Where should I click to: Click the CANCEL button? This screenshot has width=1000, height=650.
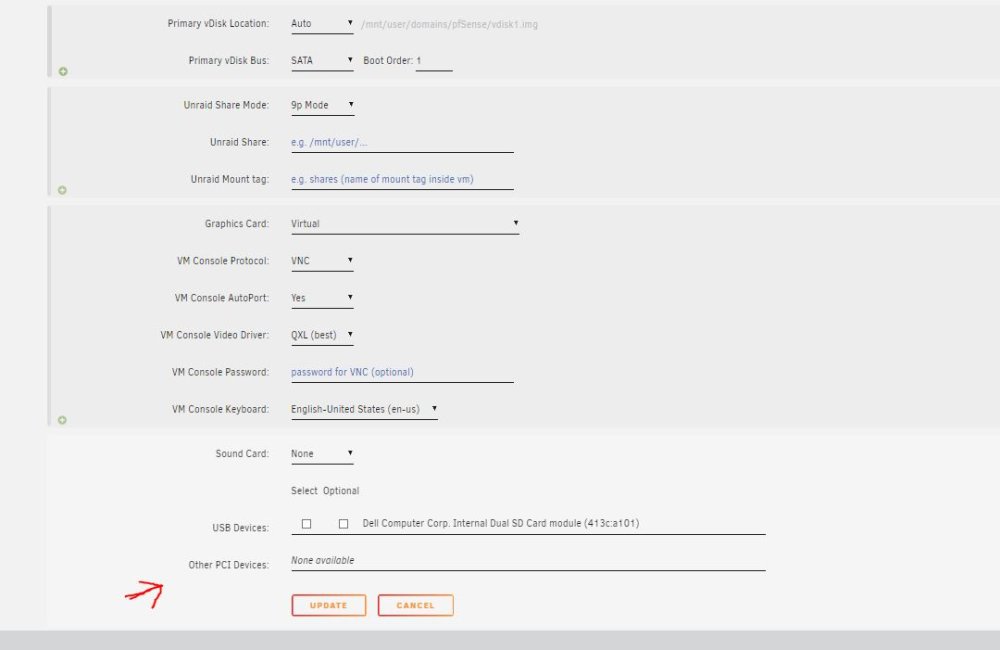coord(416,605)
